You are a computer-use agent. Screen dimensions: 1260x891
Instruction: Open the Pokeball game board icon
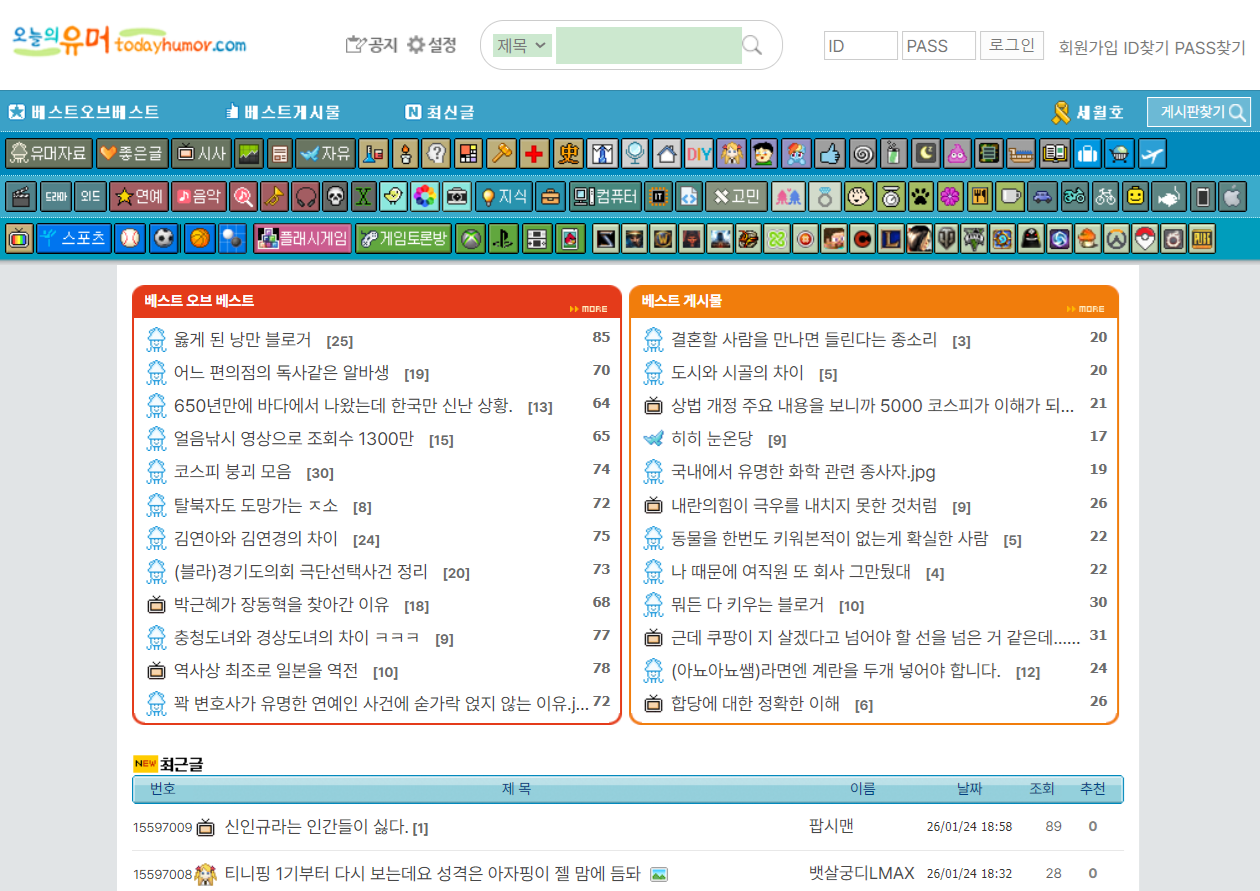(1144, 238)
